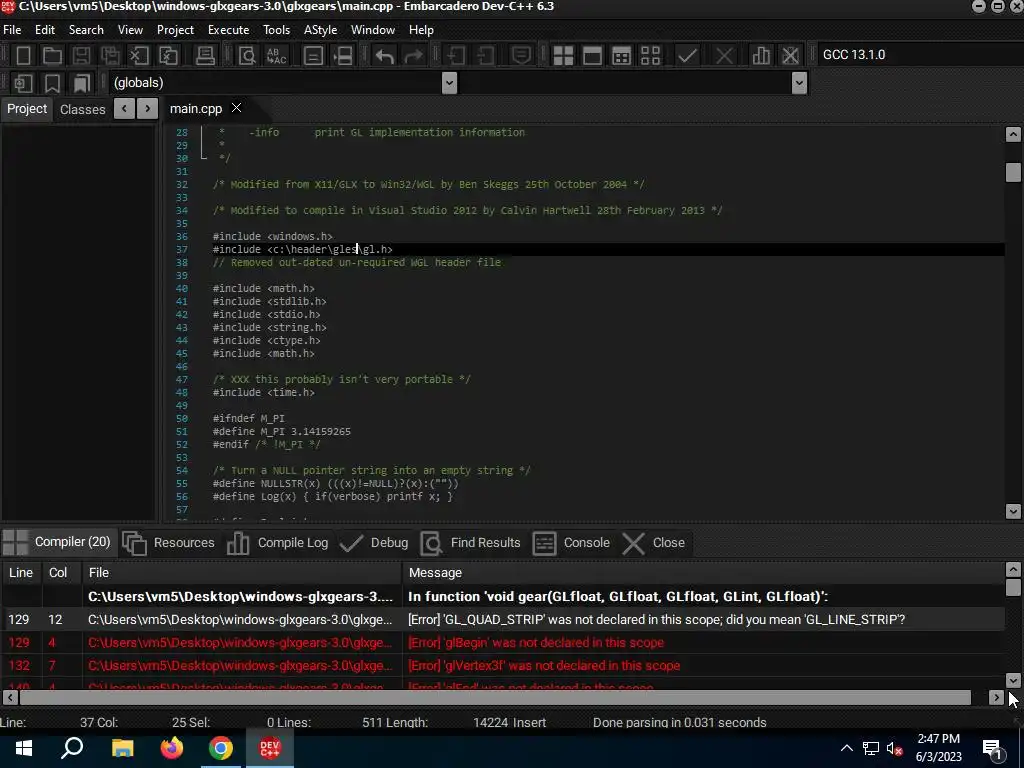Open the GCC 13.1.0 compiler selector
This screenshot has width=1024, height=768.
click(920, 55)
